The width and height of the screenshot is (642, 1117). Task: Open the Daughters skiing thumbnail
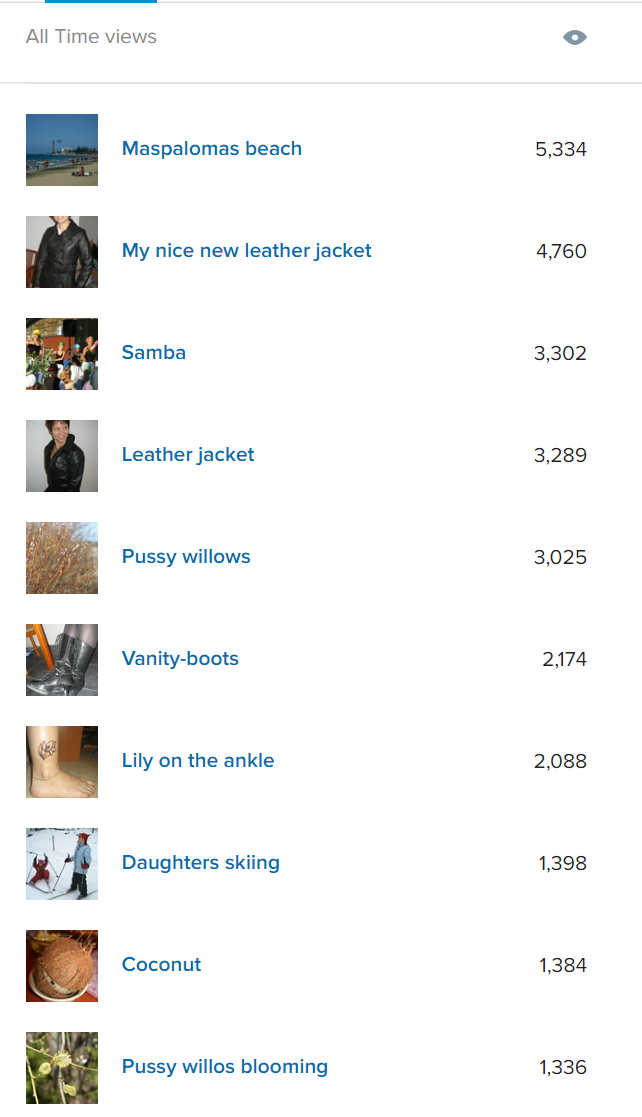62,864
